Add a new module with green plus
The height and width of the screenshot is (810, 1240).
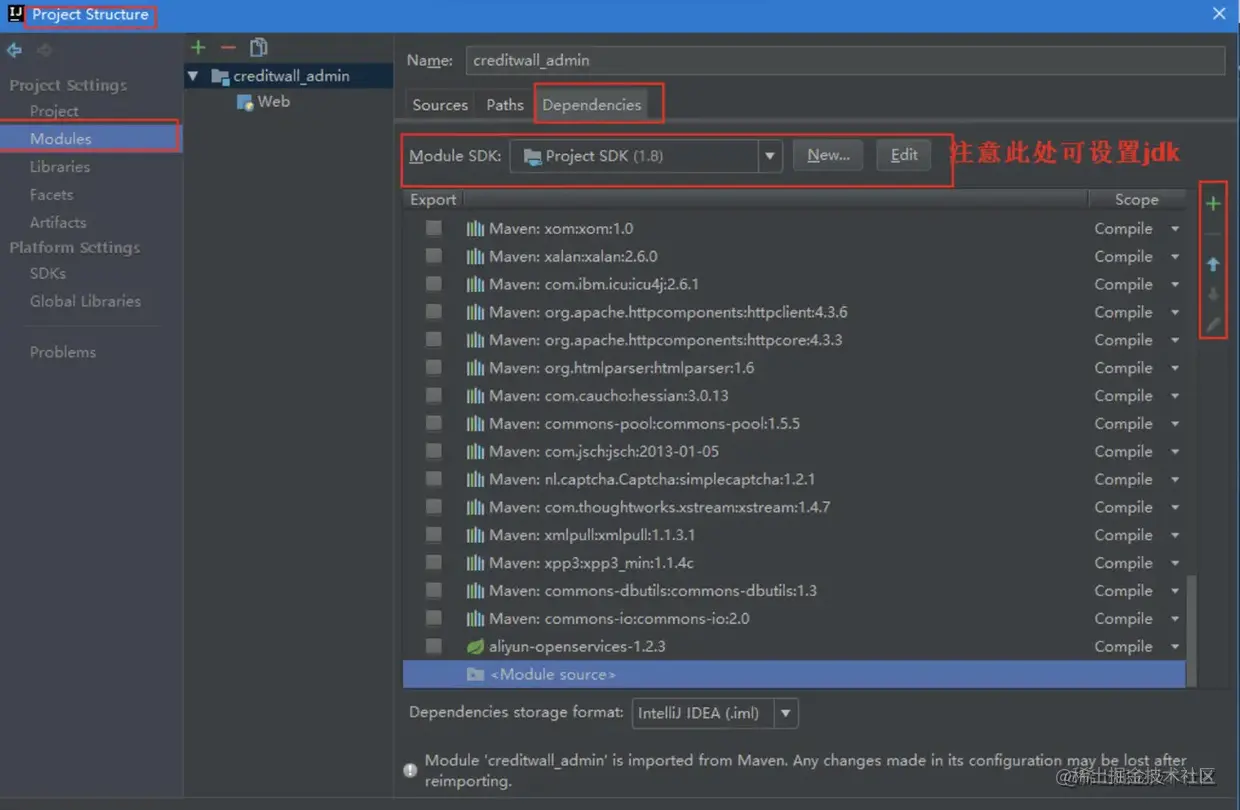198,47
